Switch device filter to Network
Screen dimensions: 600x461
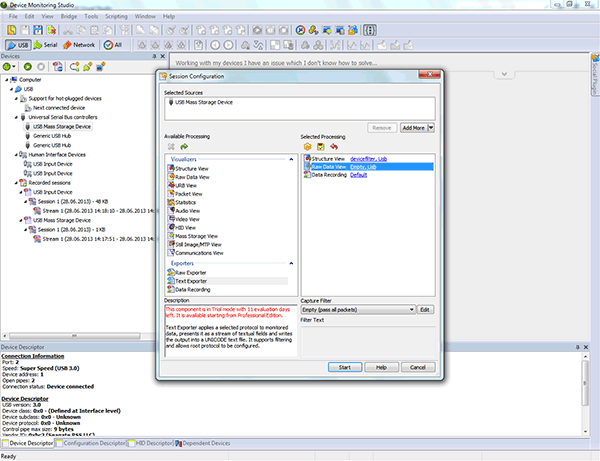pyautogui.click(x=79, y=45)
